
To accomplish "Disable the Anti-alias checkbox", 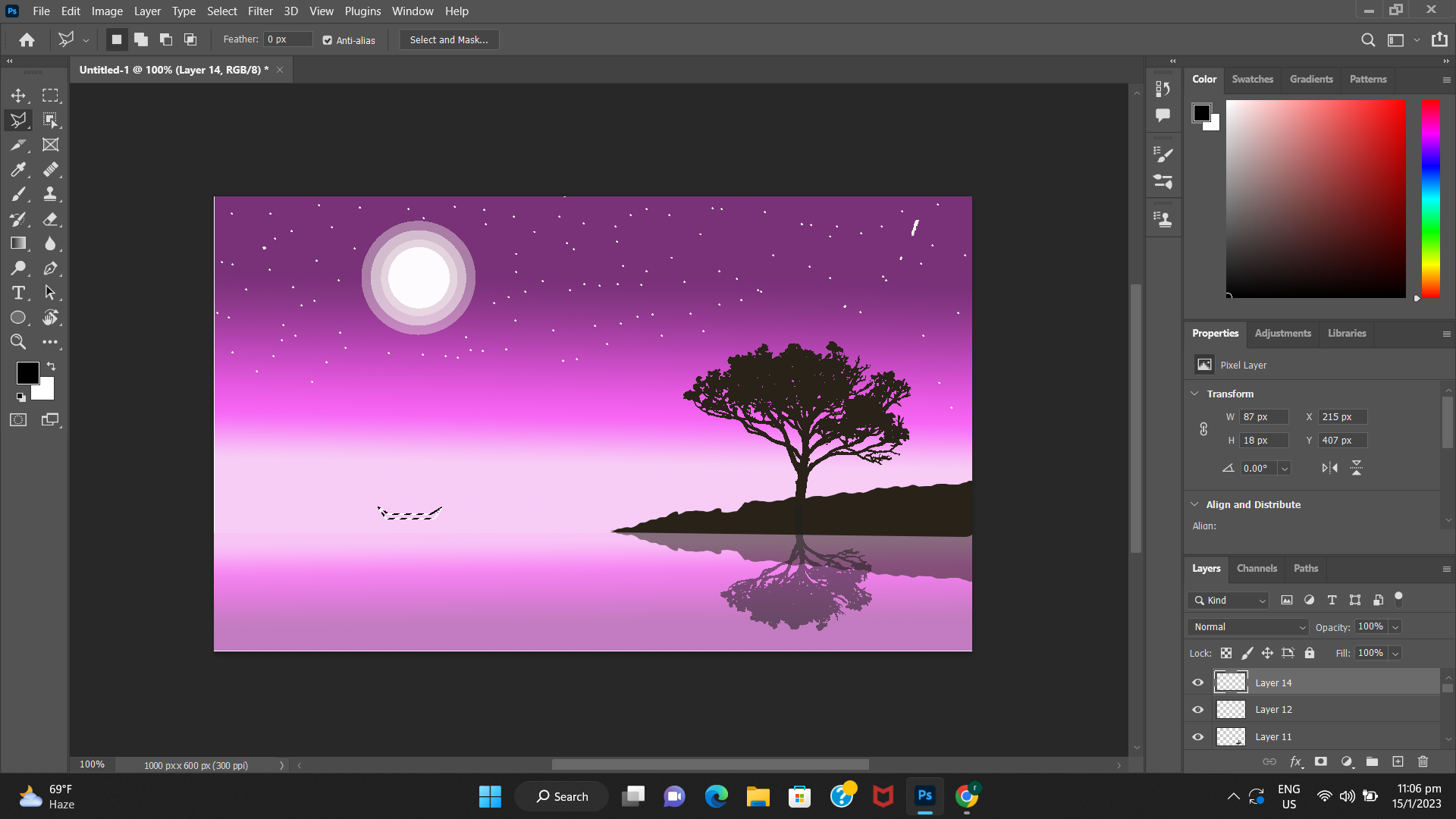I will click(x=327, y=40).
